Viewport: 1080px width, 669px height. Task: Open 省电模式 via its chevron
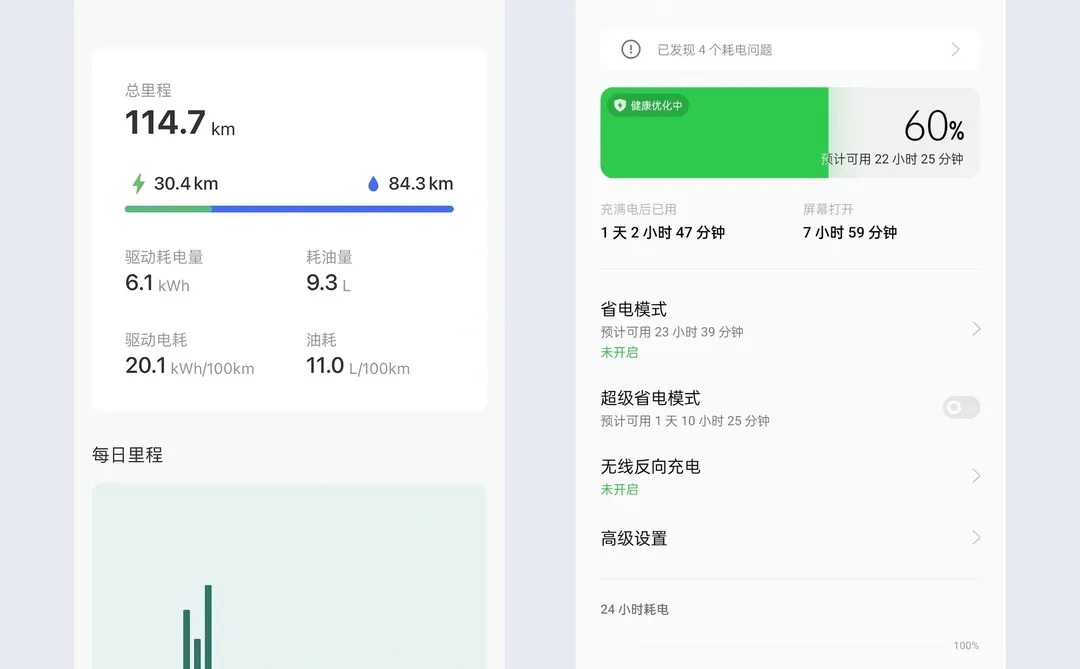(x=974, y=329)
